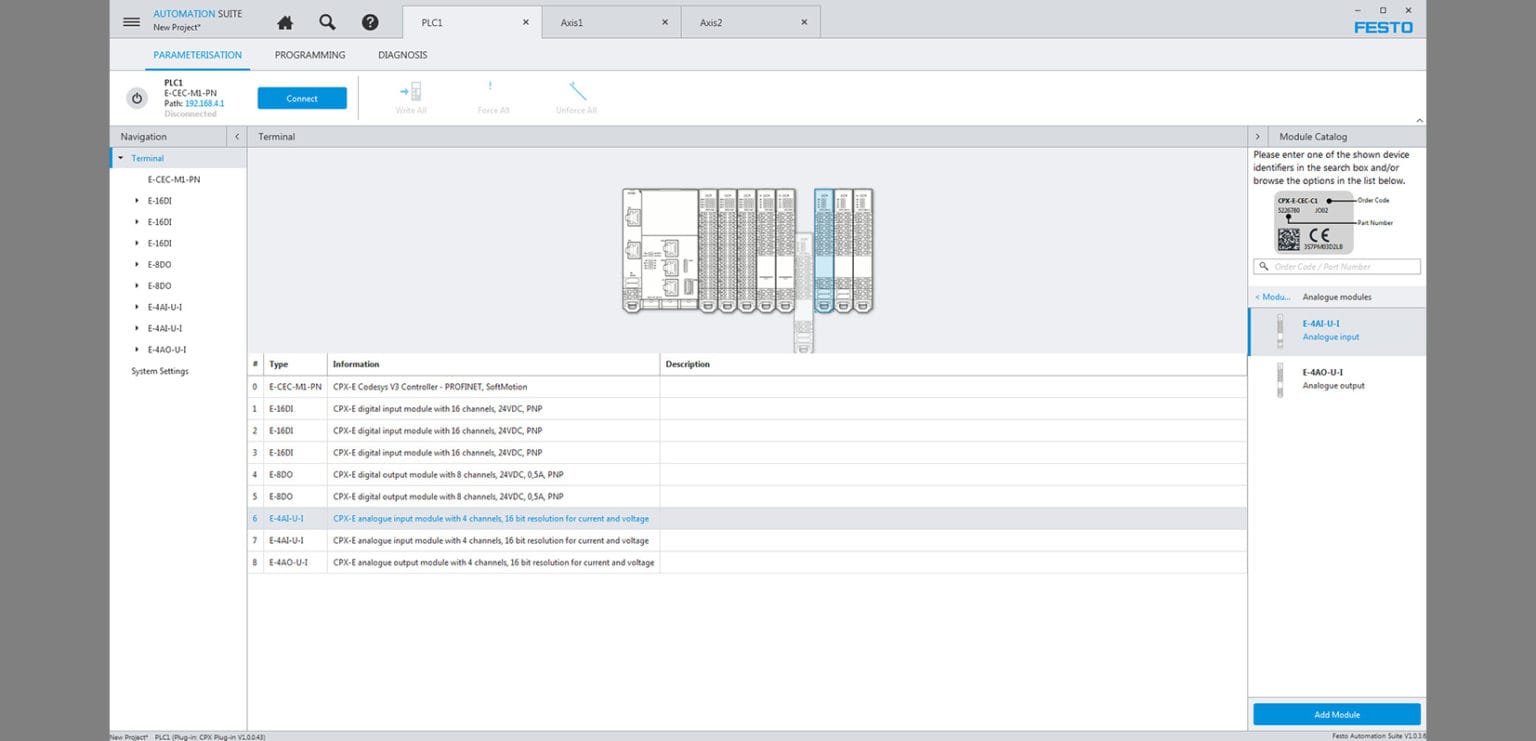Collapse the Terminal tree node
This screenshot has height=741, width=1536.
coord(120,158)
